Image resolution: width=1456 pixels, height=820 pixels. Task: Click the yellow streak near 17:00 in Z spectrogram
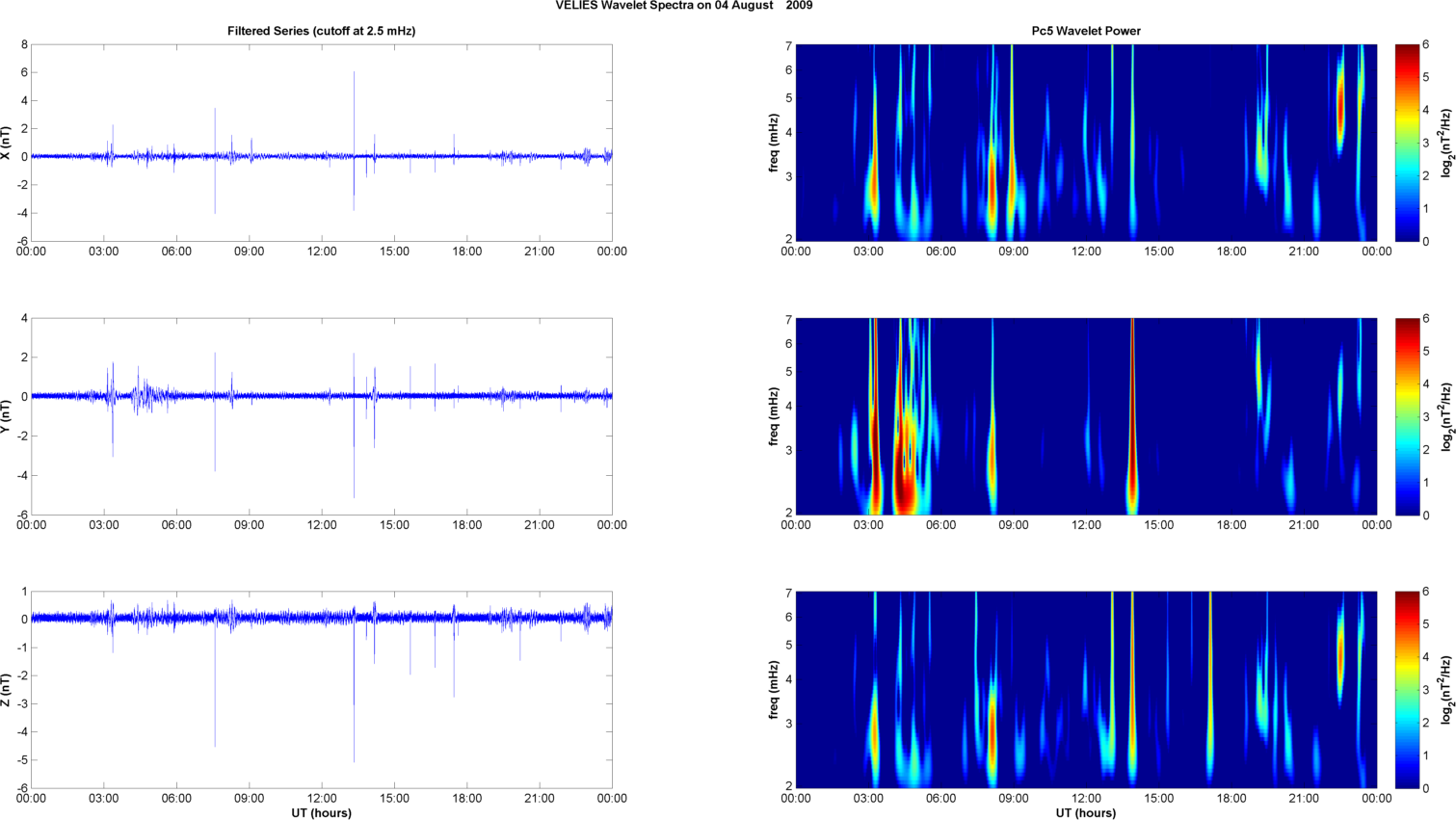click(x=1210, y=689)
